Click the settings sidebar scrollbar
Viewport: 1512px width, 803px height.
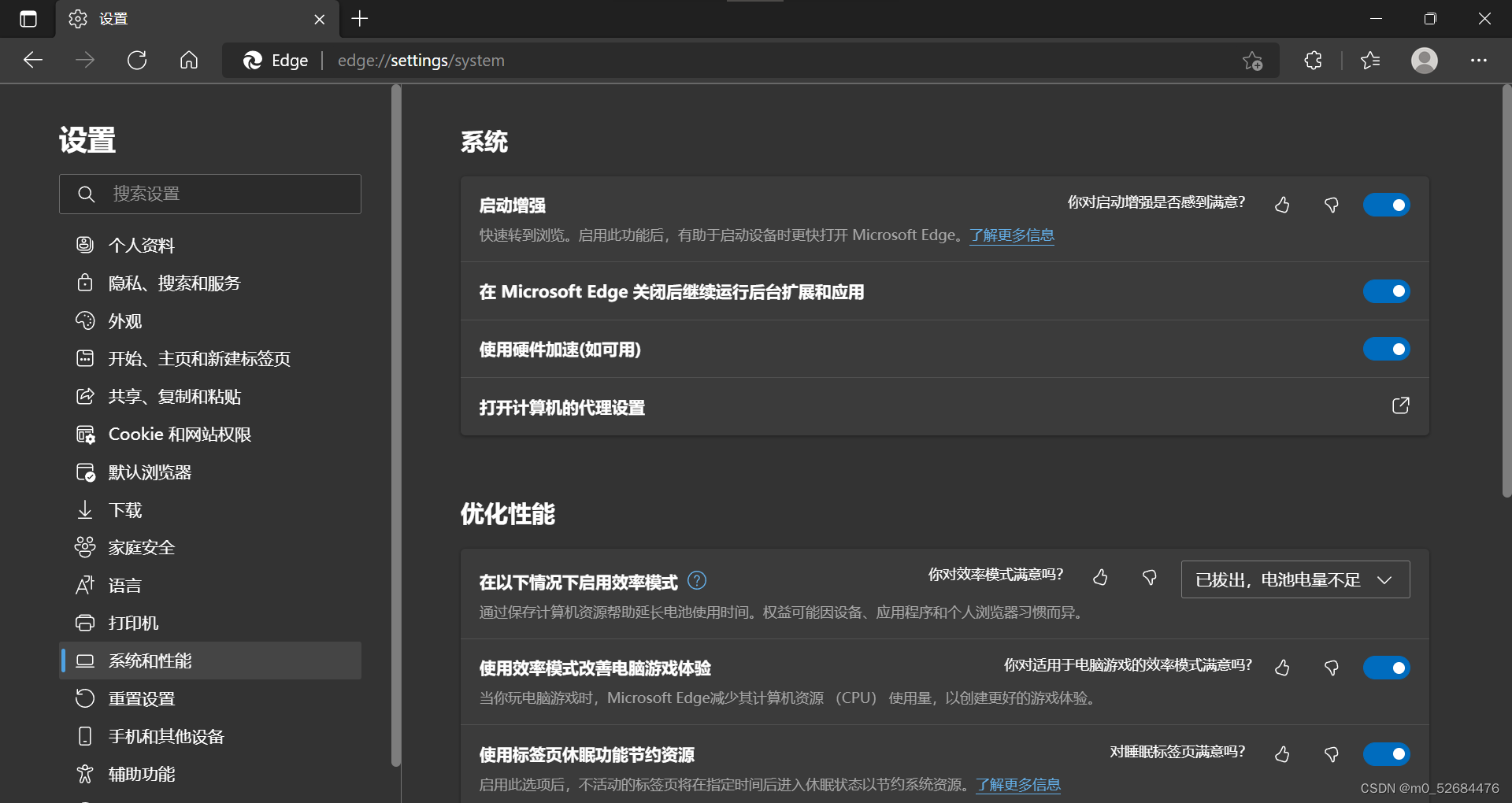[396, 425]
